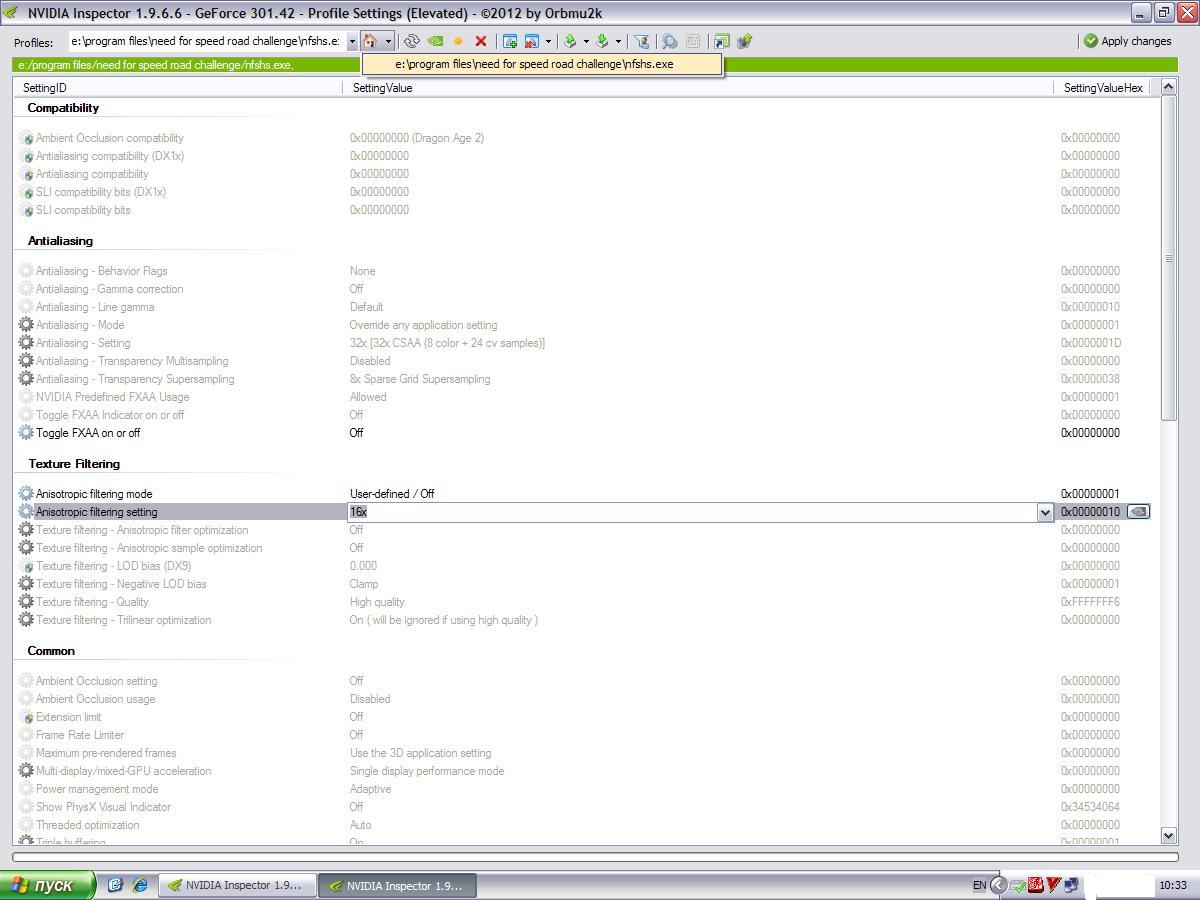This screenshot has width=1200, height=900.
Task: Click the Profiles combo box text field
Action: [x=207, y=41]
